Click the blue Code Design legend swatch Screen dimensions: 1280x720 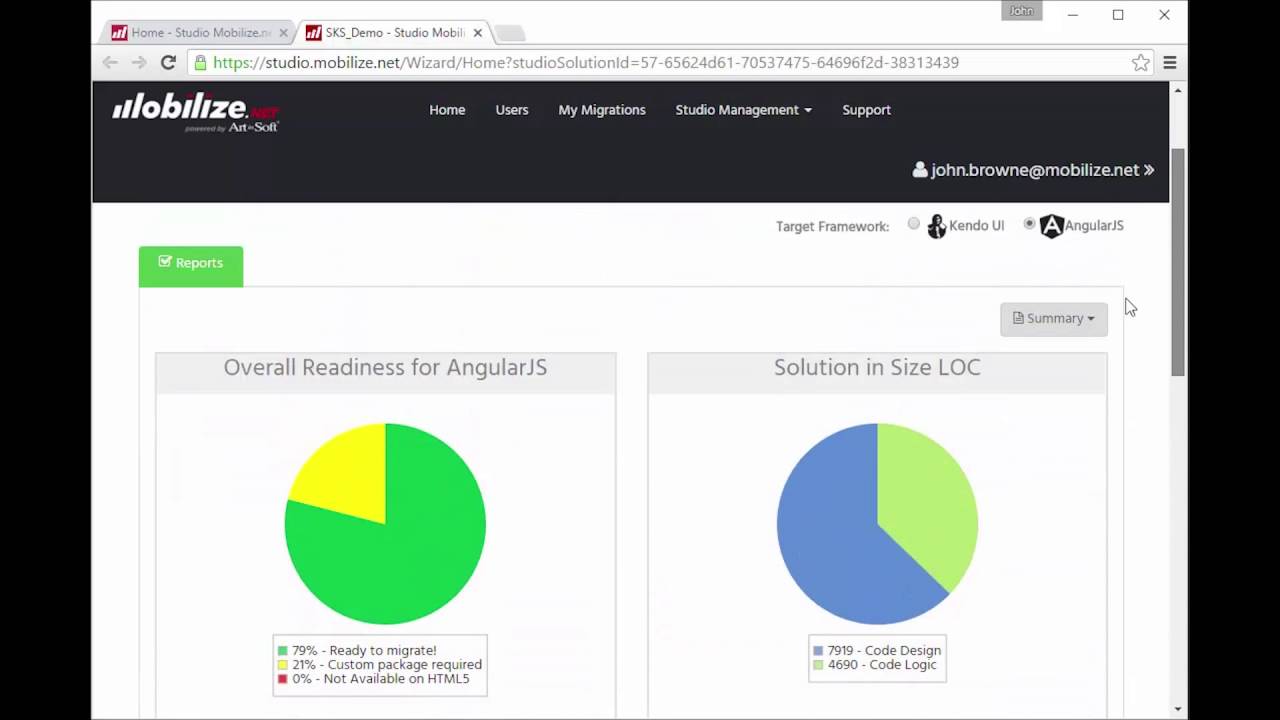[x=818, y=651]
